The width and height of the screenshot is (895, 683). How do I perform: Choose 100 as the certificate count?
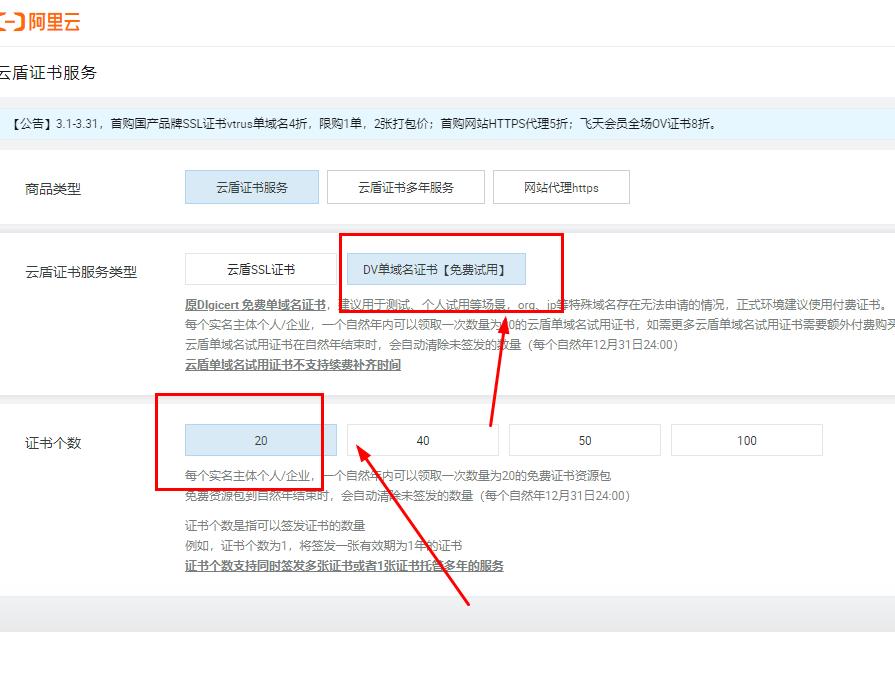pyautogui.click(x=746, y=440)
